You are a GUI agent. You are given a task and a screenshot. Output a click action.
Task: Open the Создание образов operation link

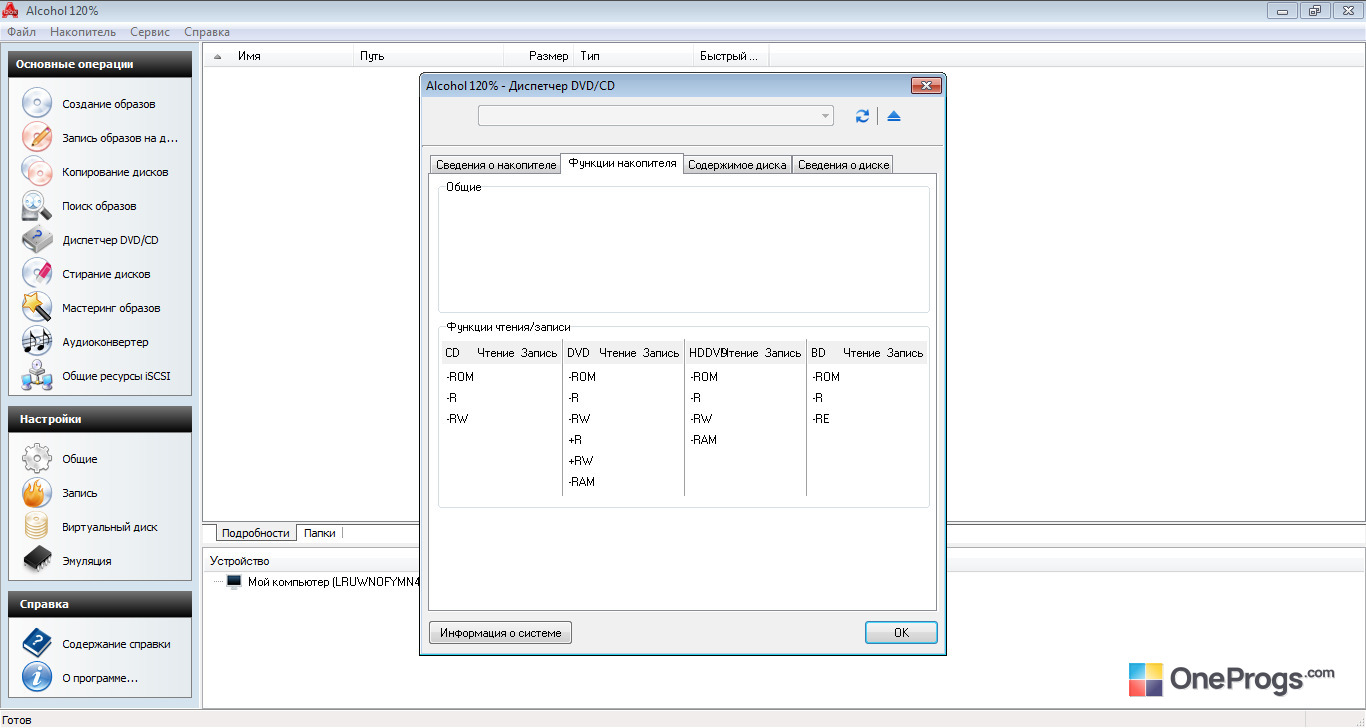point(109,104)
